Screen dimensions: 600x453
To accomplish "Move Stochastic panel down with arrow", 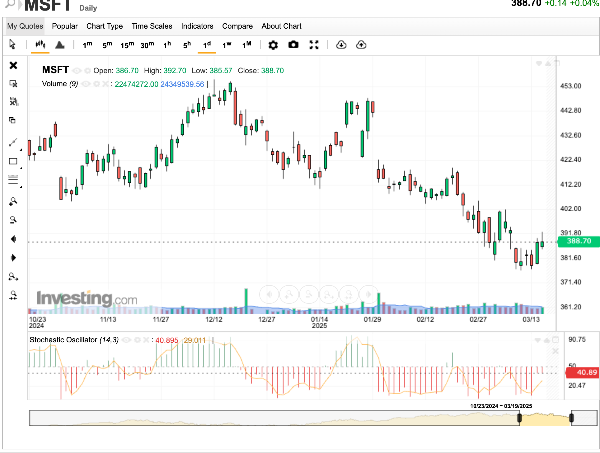I will point(538,340).
